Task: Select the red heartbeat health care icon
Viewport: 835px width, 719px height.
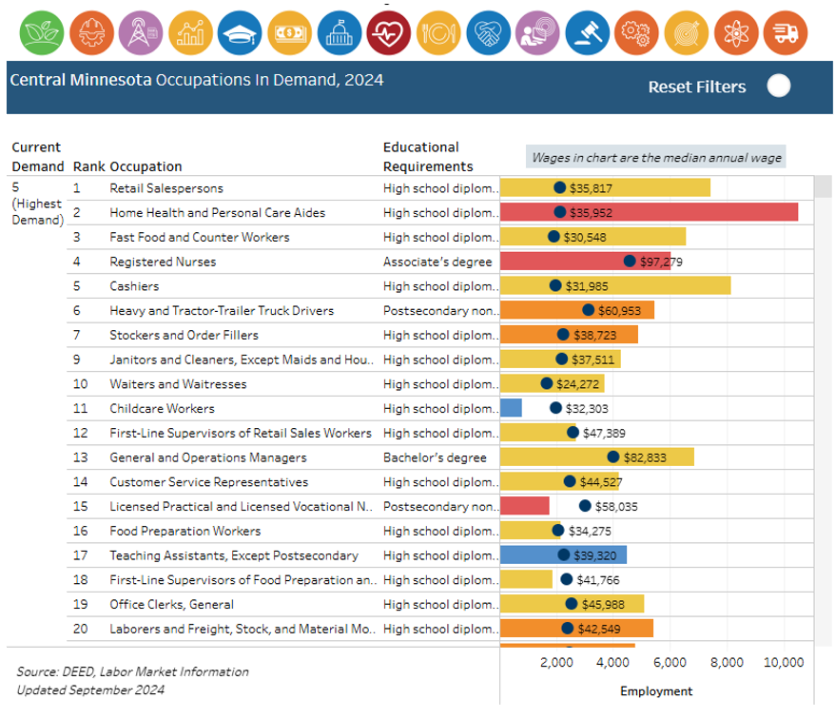Action: (x=389, y=33)
